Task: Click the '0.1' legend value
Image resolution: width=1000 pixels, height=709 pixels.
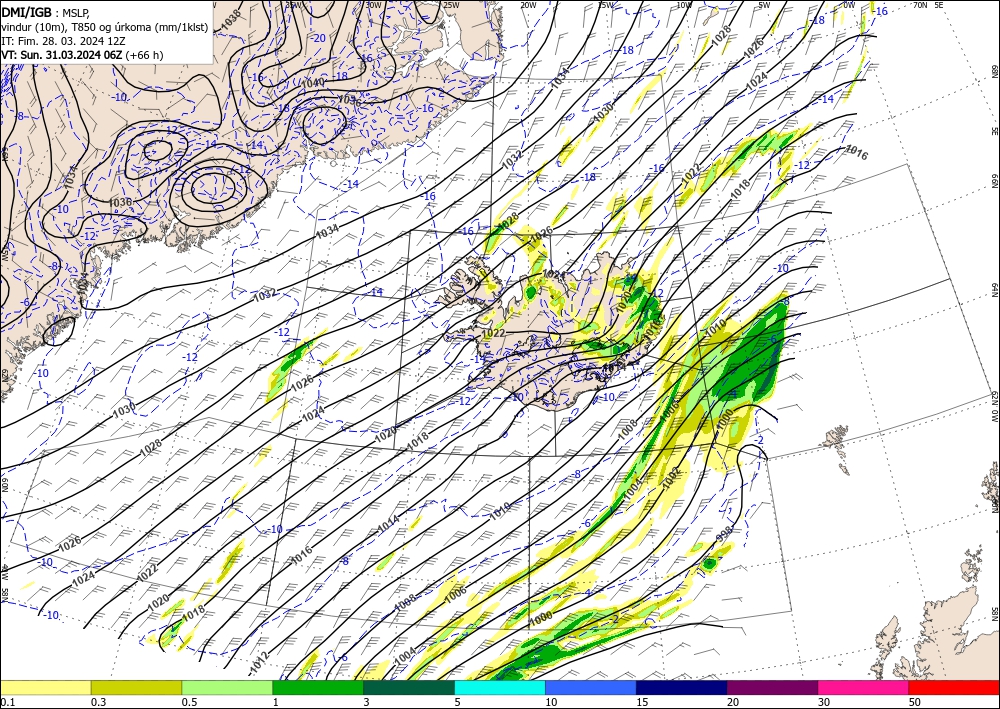Action: (x=6, y=702)
